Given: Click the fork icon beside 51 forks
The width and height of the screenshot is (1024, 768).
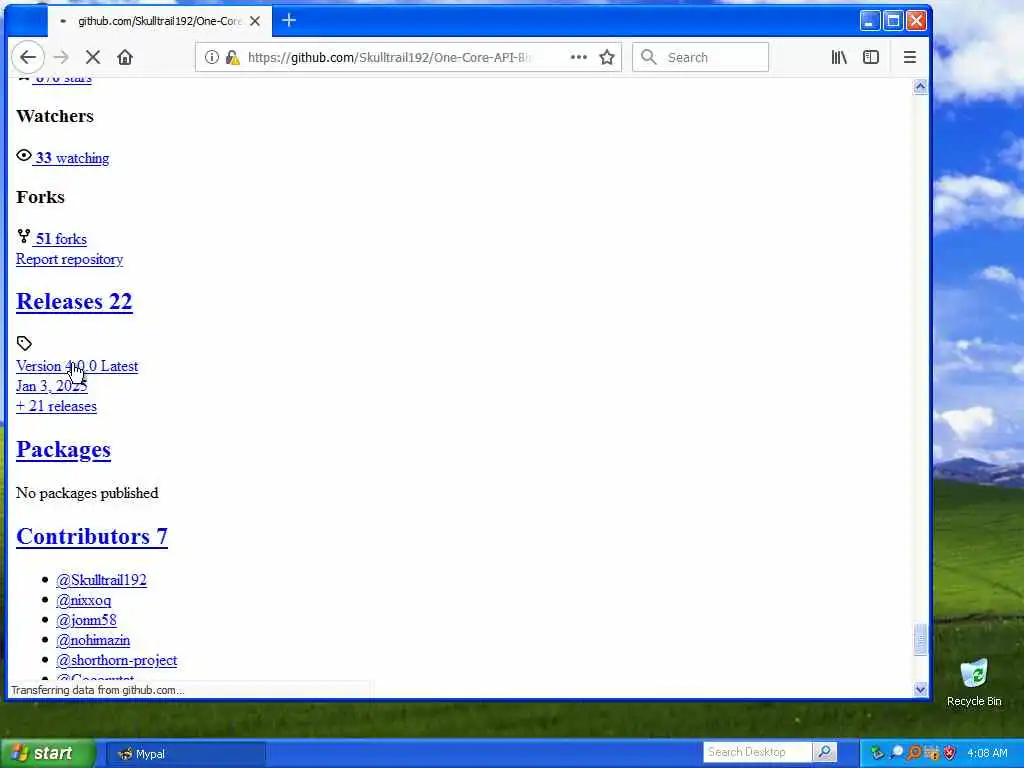Looking at the screenshot, I should click(24, 236).
